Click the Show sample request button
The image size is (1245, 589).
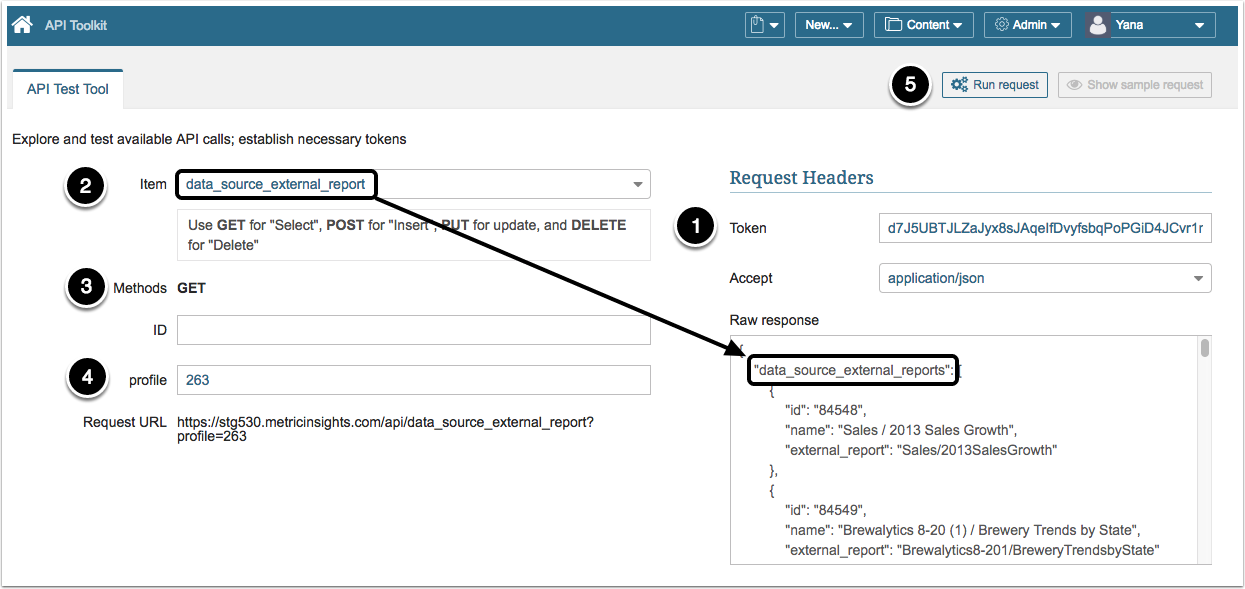(1135, 85)
